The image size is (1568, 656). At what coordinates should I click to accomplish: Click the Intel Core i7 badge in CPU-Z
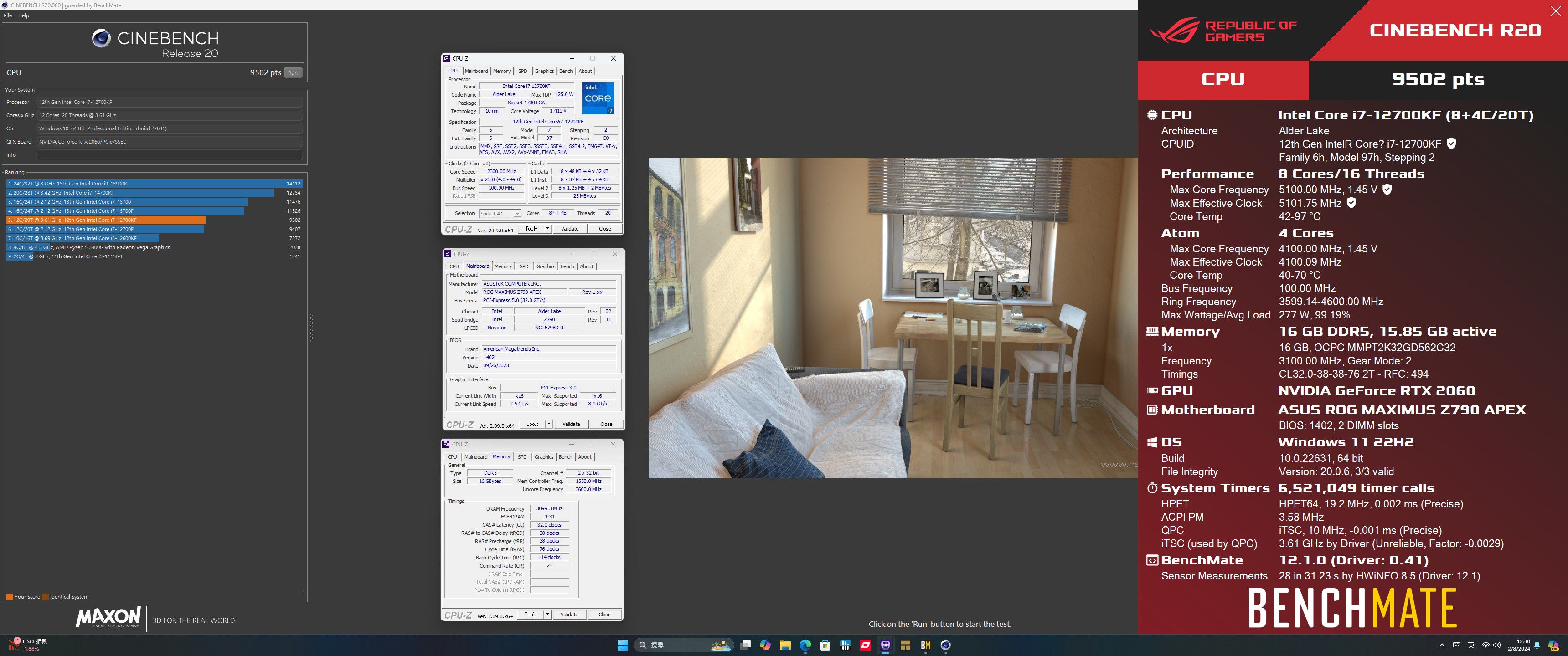click(597, 98)
